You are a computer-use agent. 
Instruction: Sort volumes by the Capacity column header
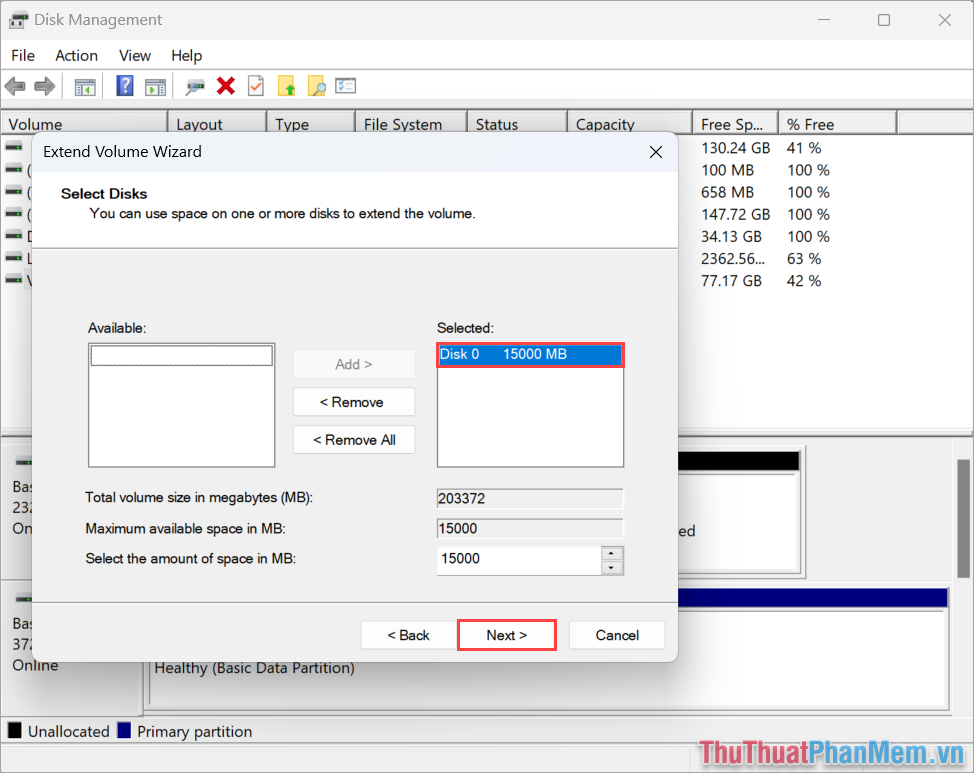click(605, 124)
